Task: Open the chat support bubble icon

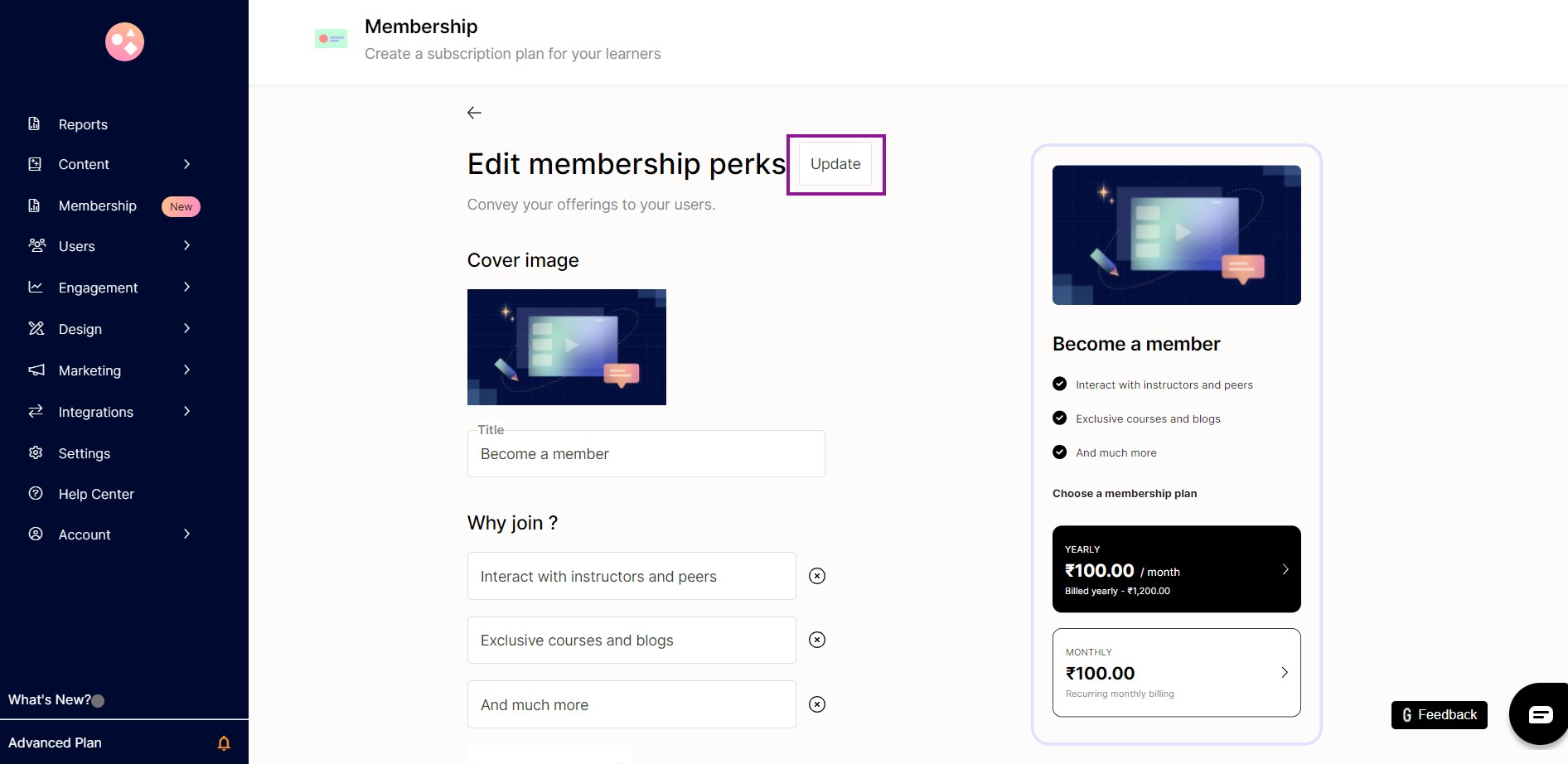Action: 1540,714
